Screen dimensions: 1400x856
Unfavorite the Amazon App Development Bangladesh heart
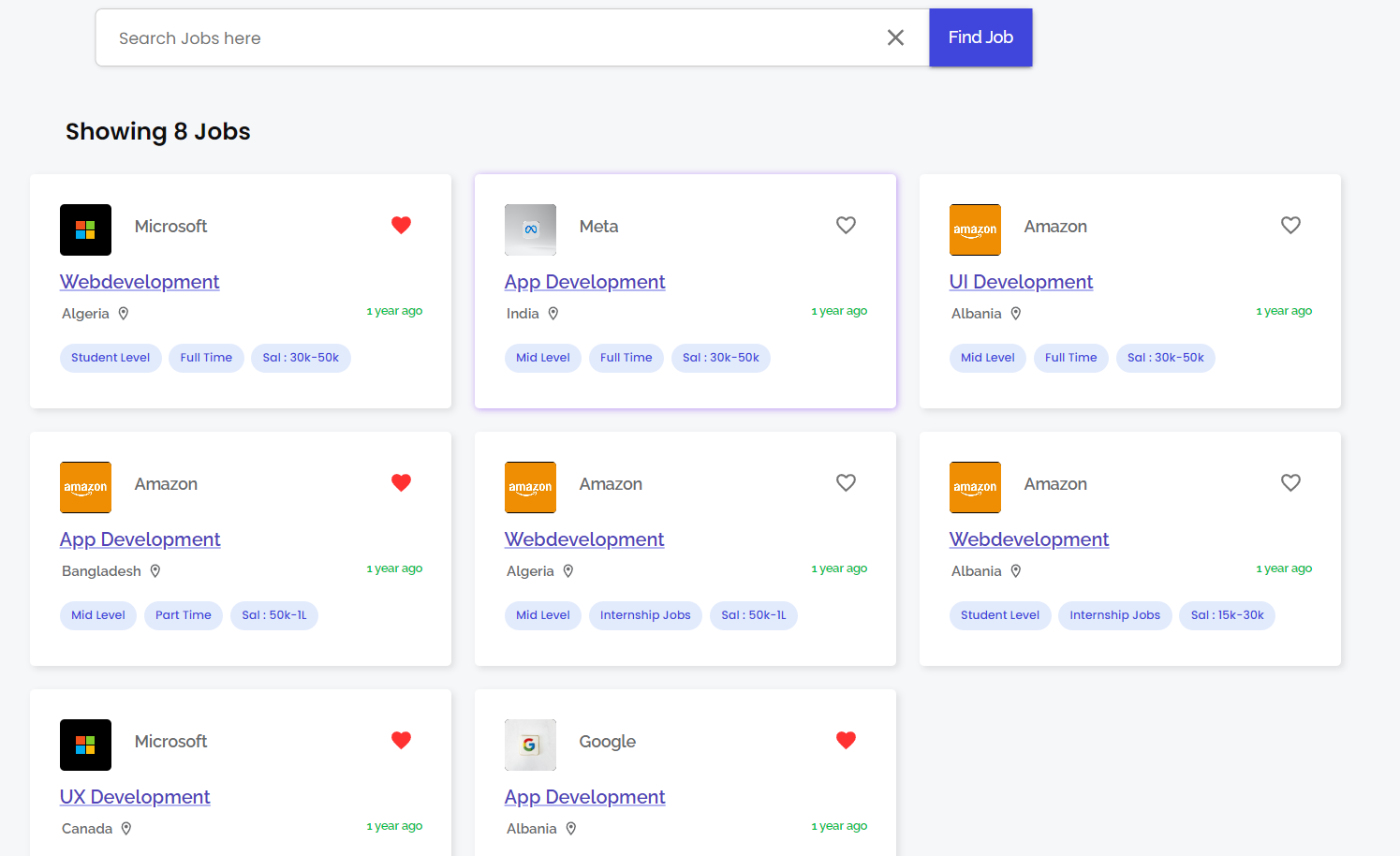[x=401, y=482]
